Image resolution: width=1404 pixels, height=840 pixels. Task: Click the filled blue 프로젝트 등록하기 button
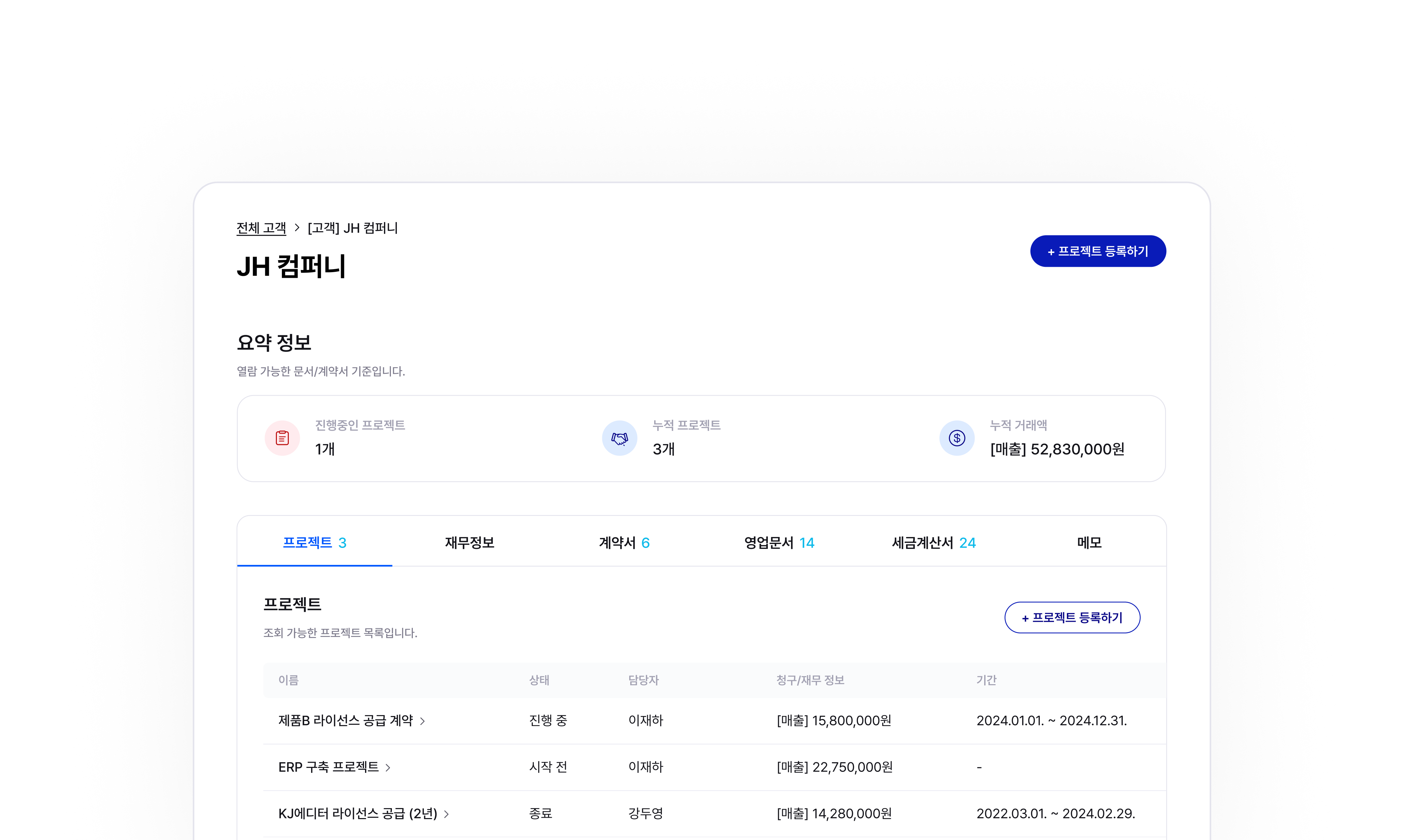tap(1098, 251)
